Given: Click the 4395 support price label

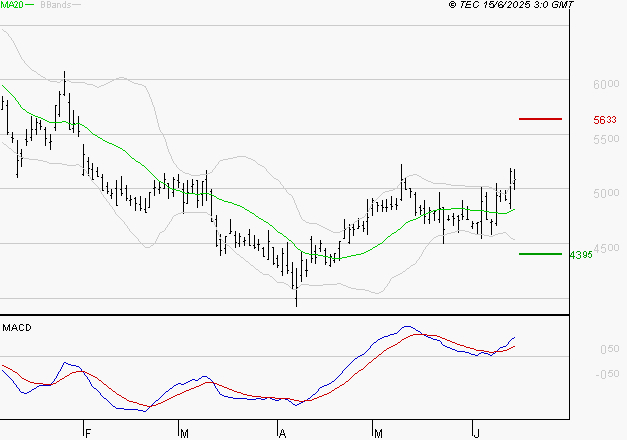Looking at the screenshot, I should coord(582,255).
